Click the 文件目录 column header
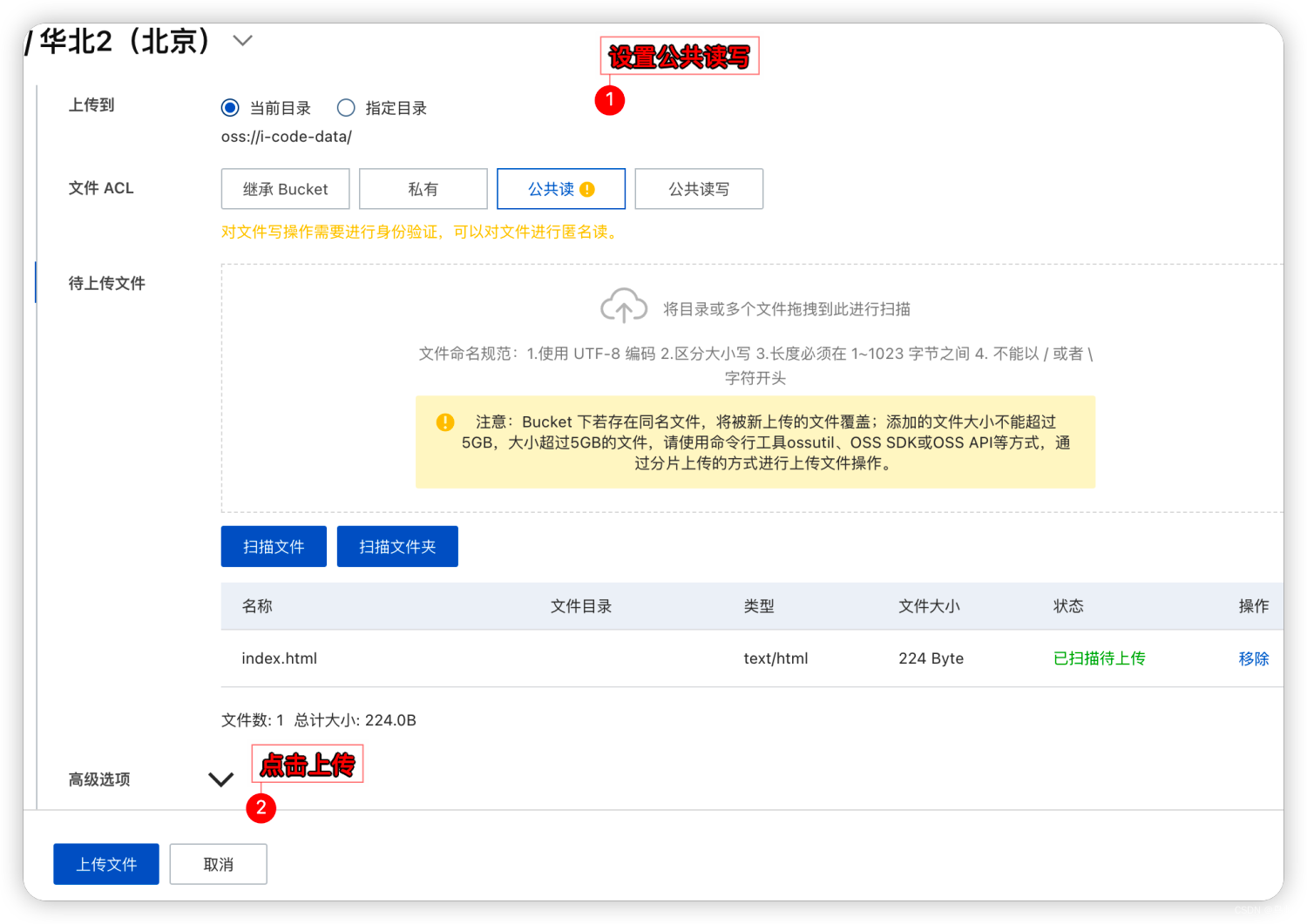This screenshot has height=924, width=1307. (581, 606)
